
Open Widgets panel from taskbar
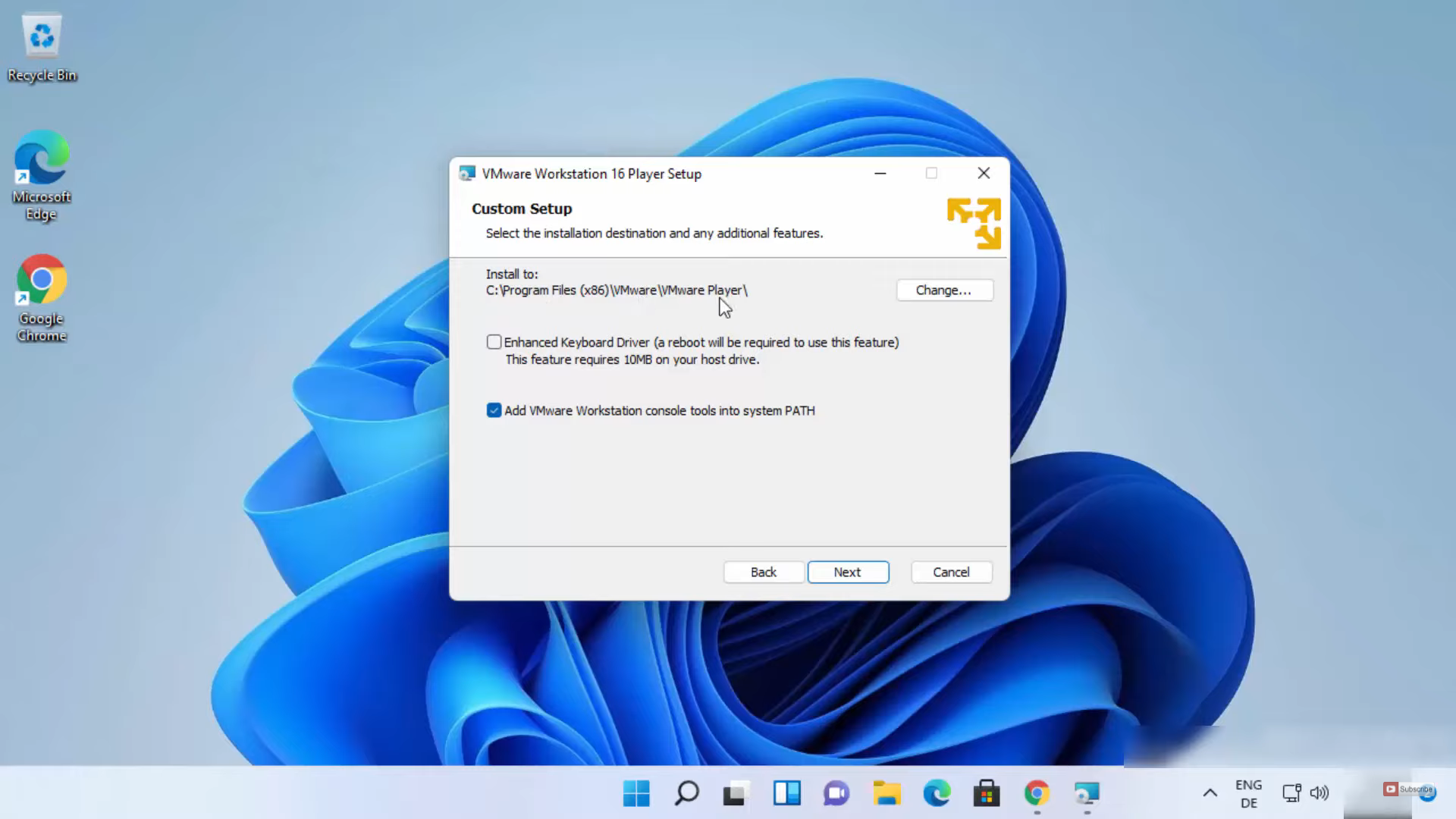coord(786,793)
